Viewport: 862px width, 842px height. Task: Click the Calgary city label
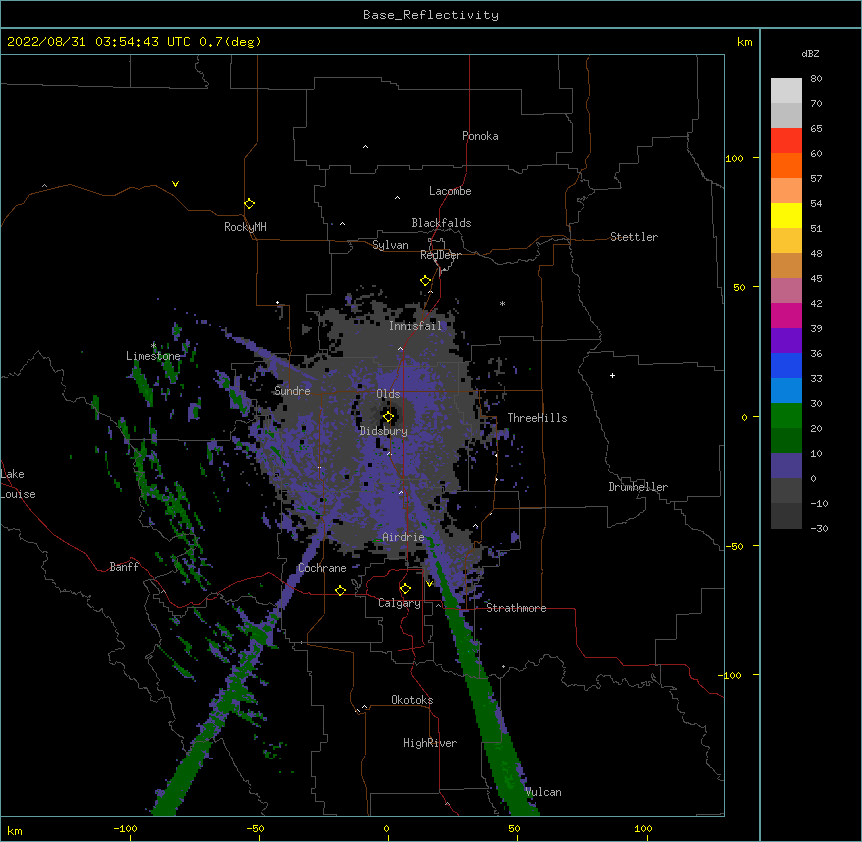click(399, 603)
